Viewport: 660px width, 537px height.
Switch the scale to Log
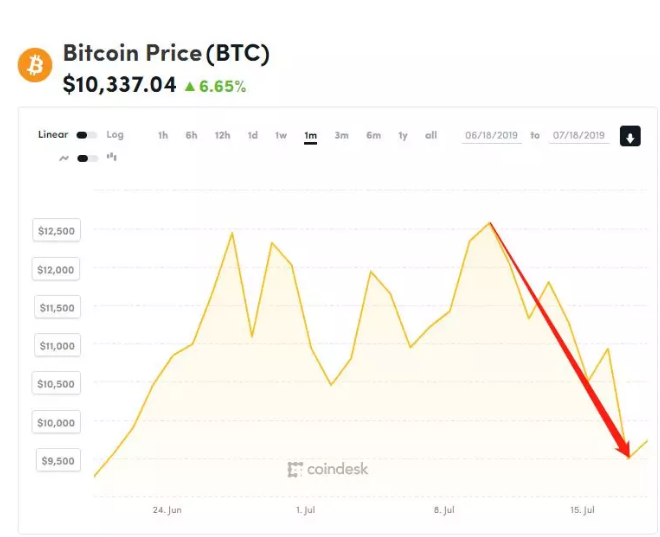115,135
